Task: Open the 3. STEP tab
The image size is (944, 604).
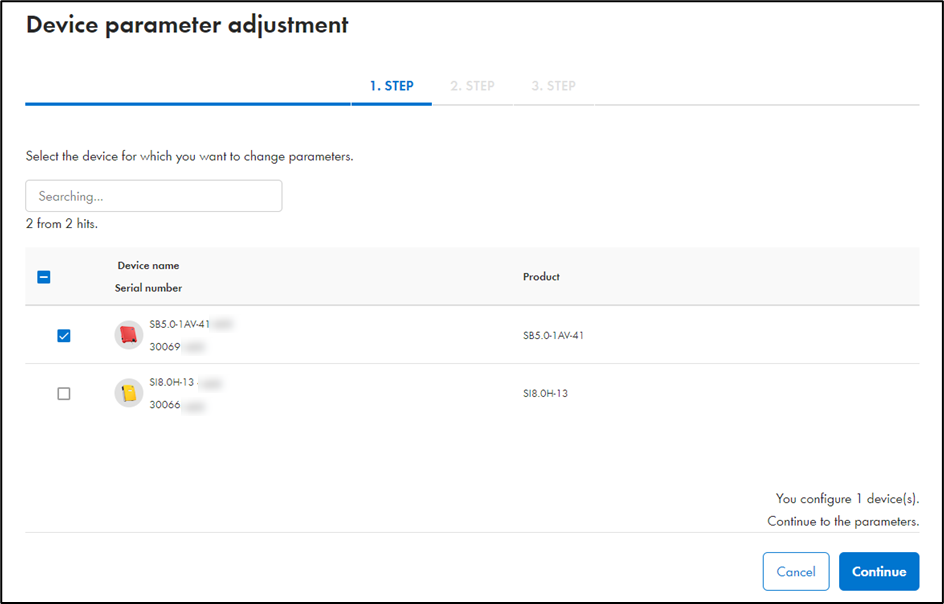Action: (553, 86)
